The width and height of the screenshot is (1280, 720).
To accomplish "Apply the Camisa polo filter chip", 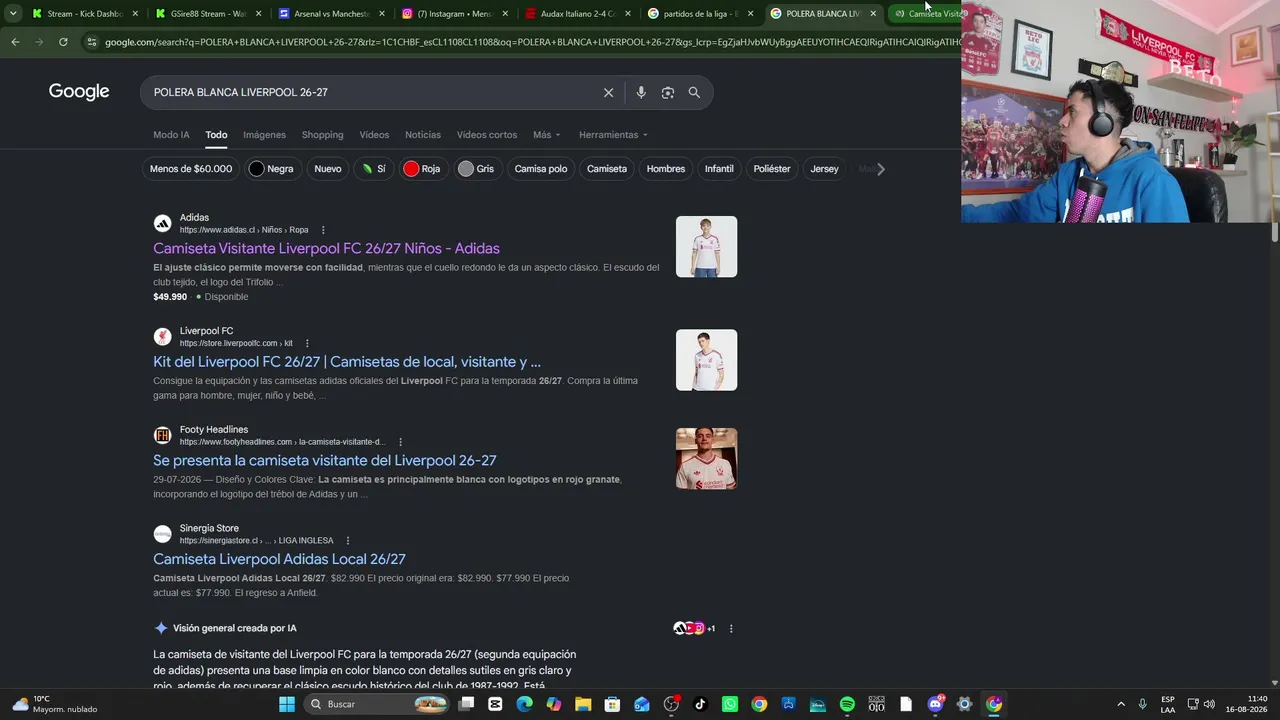I will click(541, 169).
